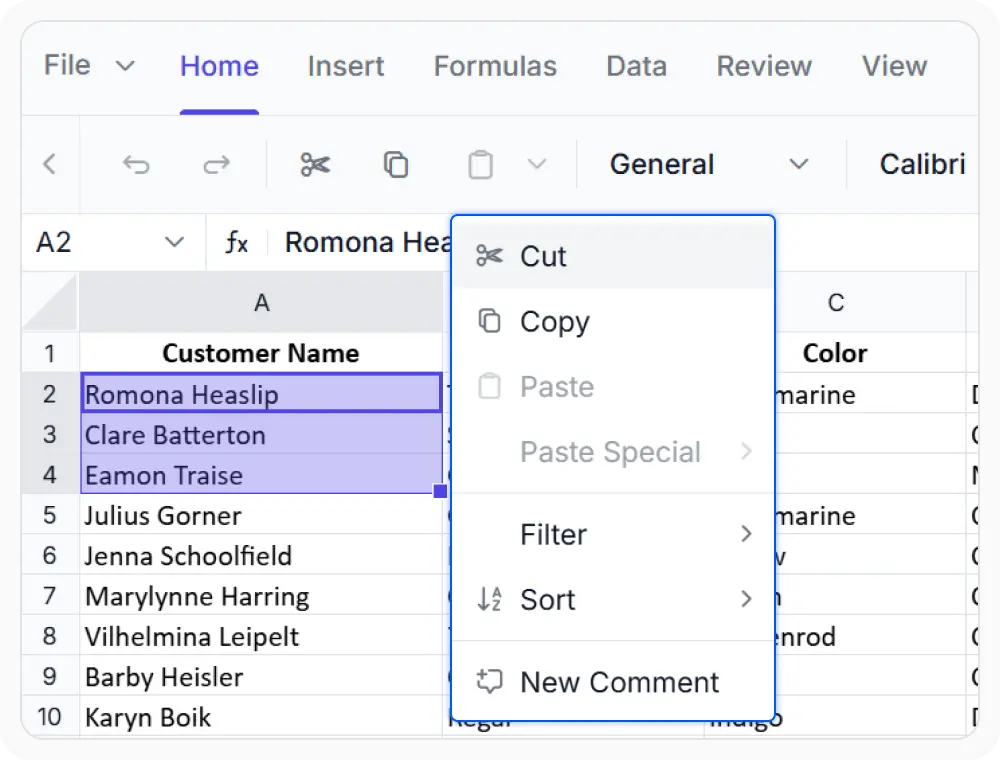Select cell Julius Gorner
Screen dimensions: 1000x760
coord(261,515)
